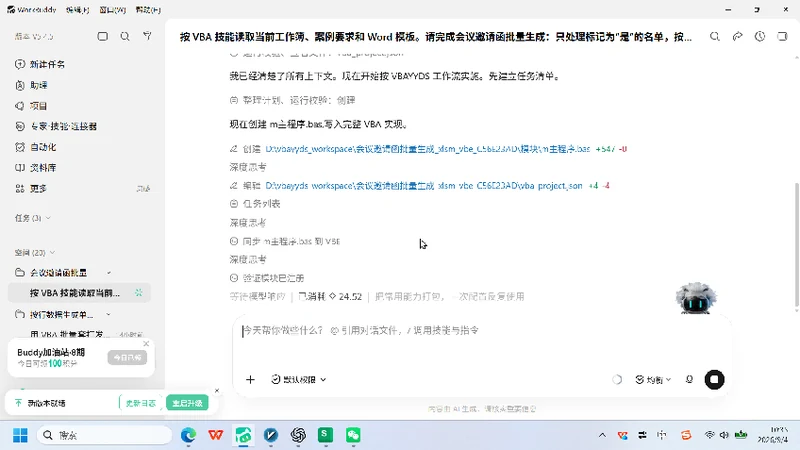Open the ChatGPT app in the taskbar
This screenshot has height=450, width=800.
point(298,435)
